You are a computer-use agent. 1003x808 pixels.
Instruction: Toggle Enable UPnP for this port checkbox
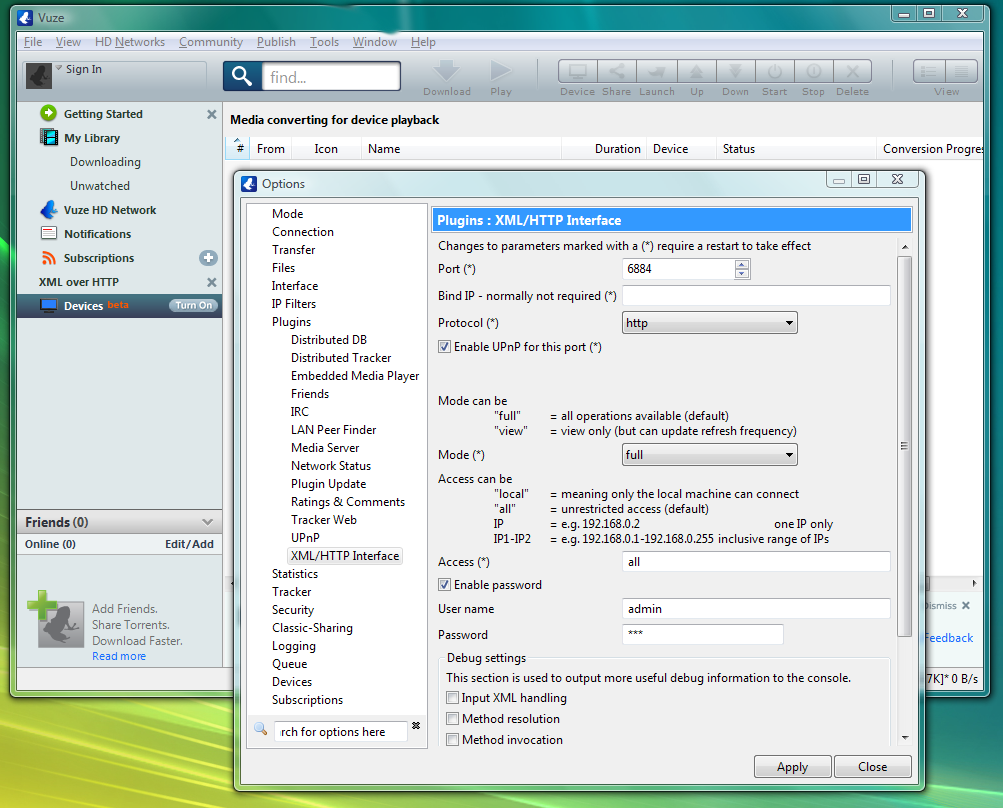coord(444,347)
